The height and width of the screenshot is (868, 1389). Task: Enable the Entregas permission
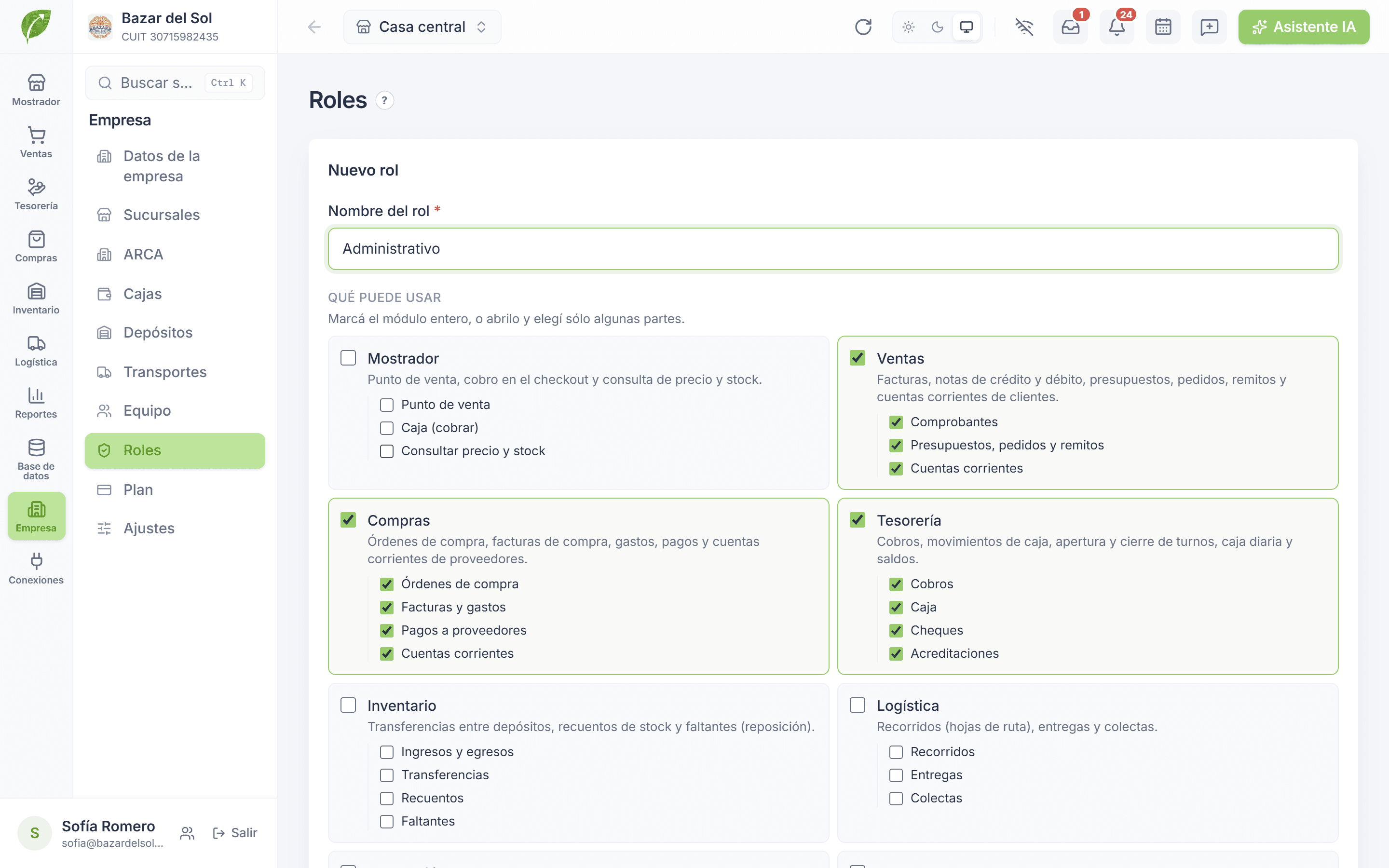[x=896, y=775]
